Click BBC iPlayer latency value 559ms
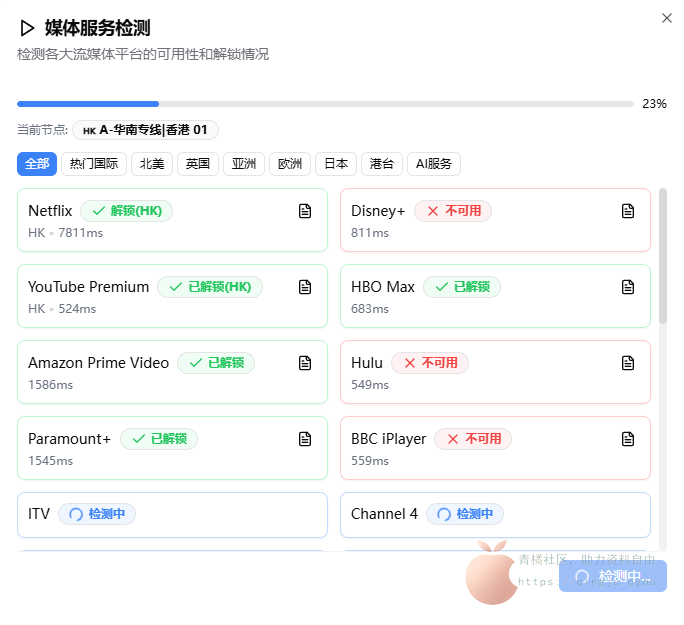The height and width of the screenshot is (625, 684). click(x=370, y=461)
